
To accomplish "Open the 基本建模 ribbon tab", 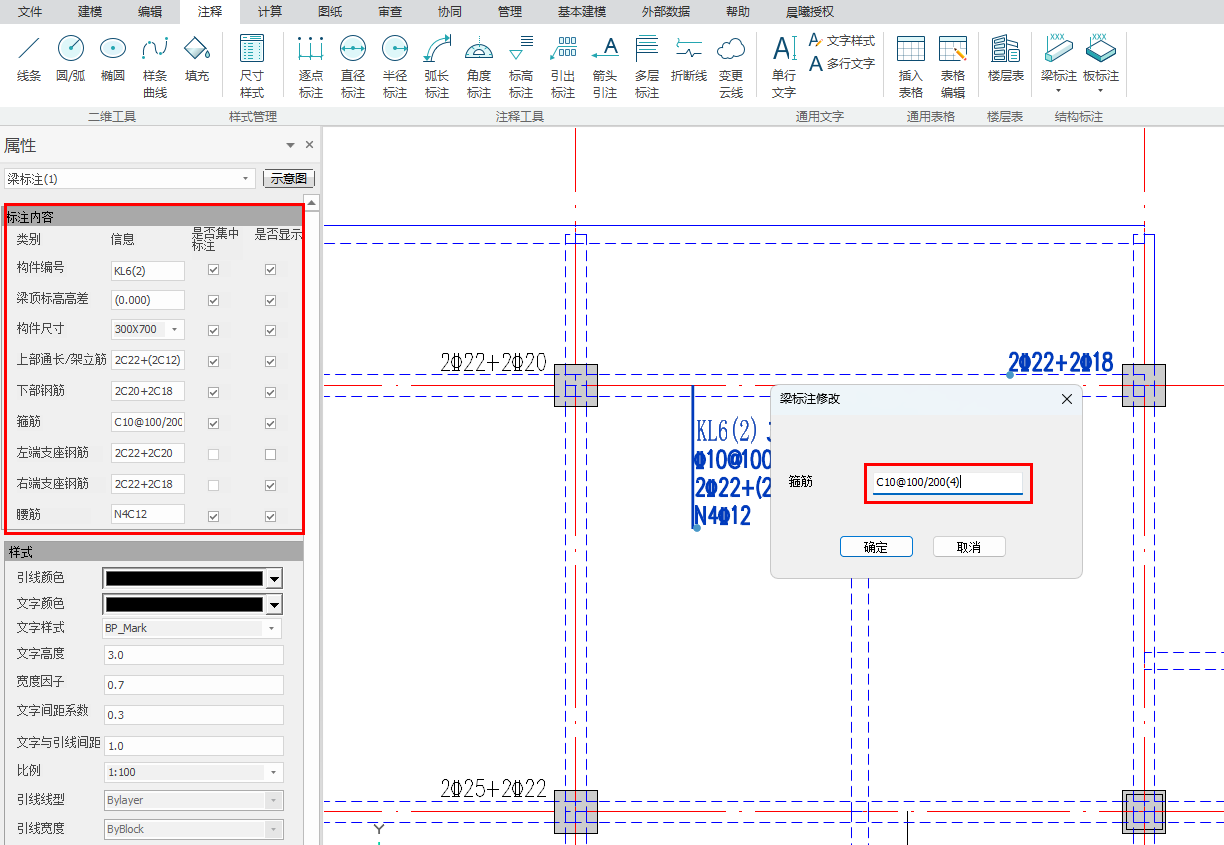I will coord(585,12).
